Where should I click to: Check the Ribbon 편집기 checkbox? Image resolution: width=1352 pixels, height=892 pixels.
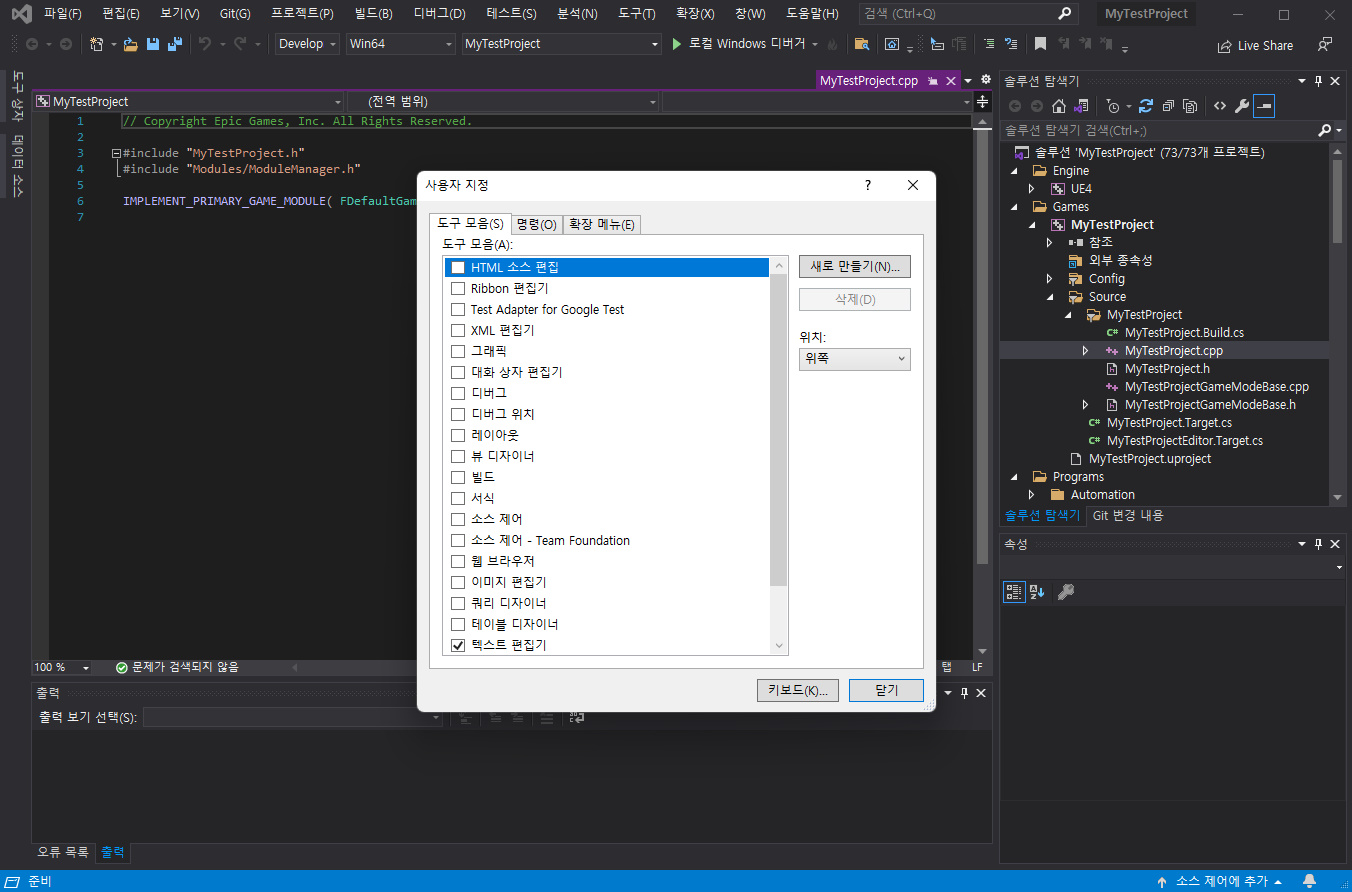point(458,288)
